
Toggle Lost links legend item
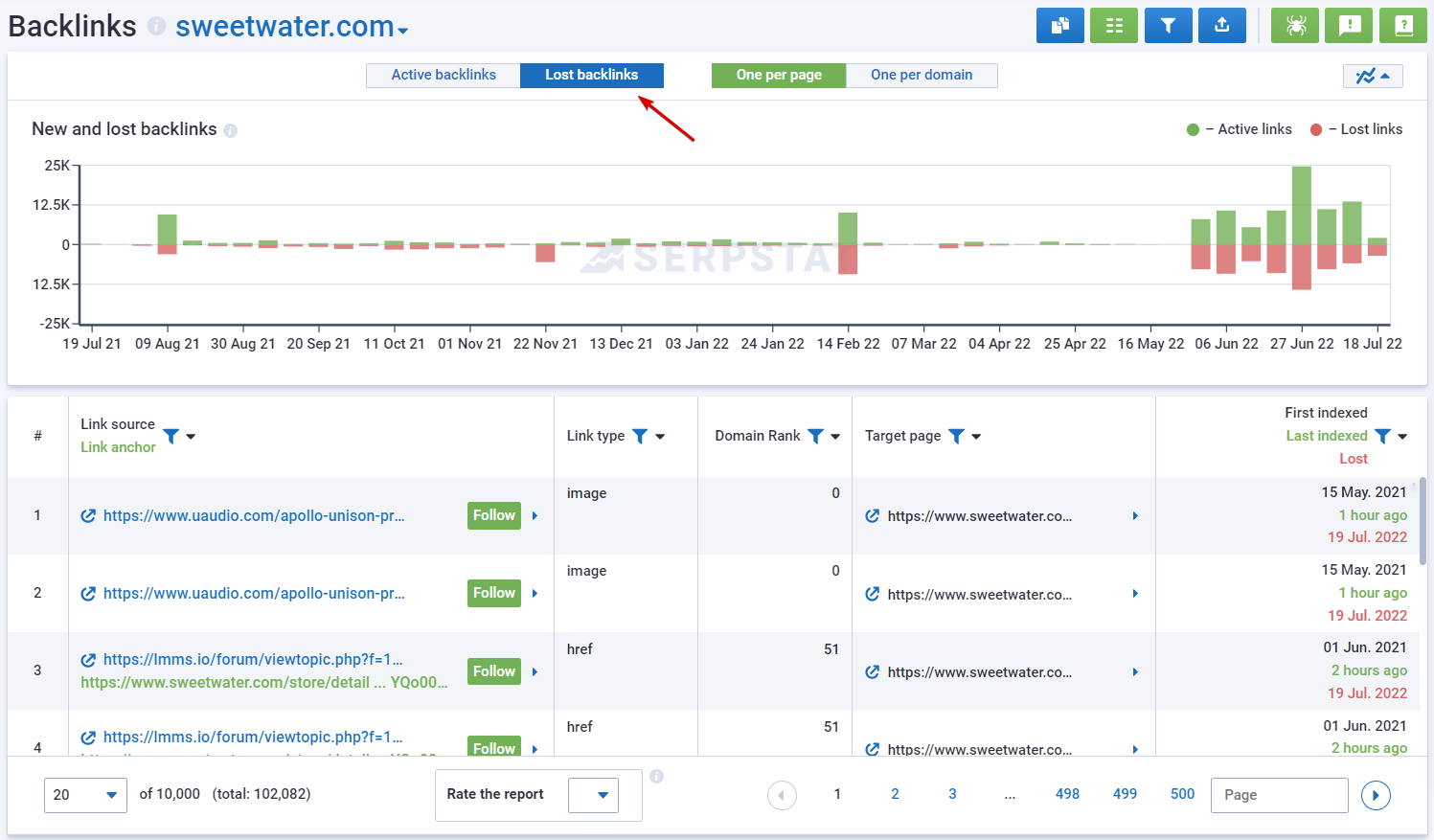click(1356, 129)
